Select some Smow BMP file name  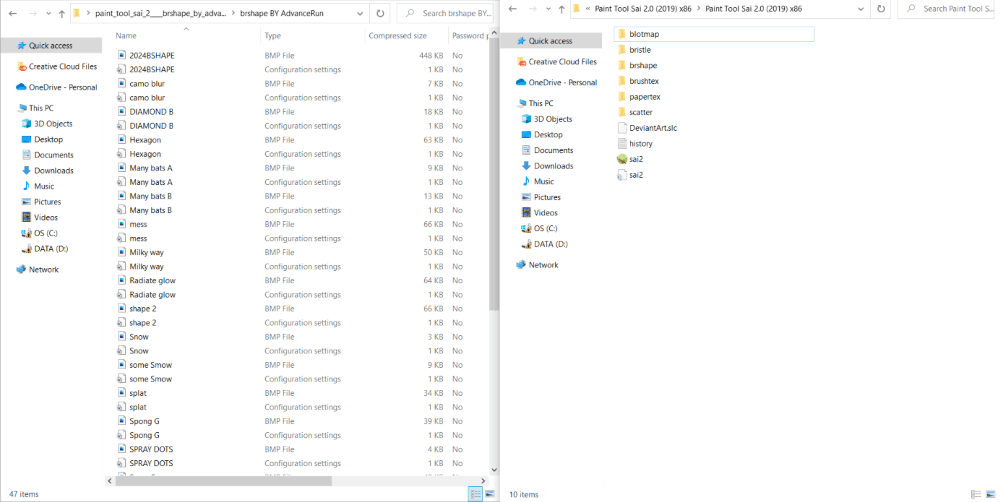point(151,365)
